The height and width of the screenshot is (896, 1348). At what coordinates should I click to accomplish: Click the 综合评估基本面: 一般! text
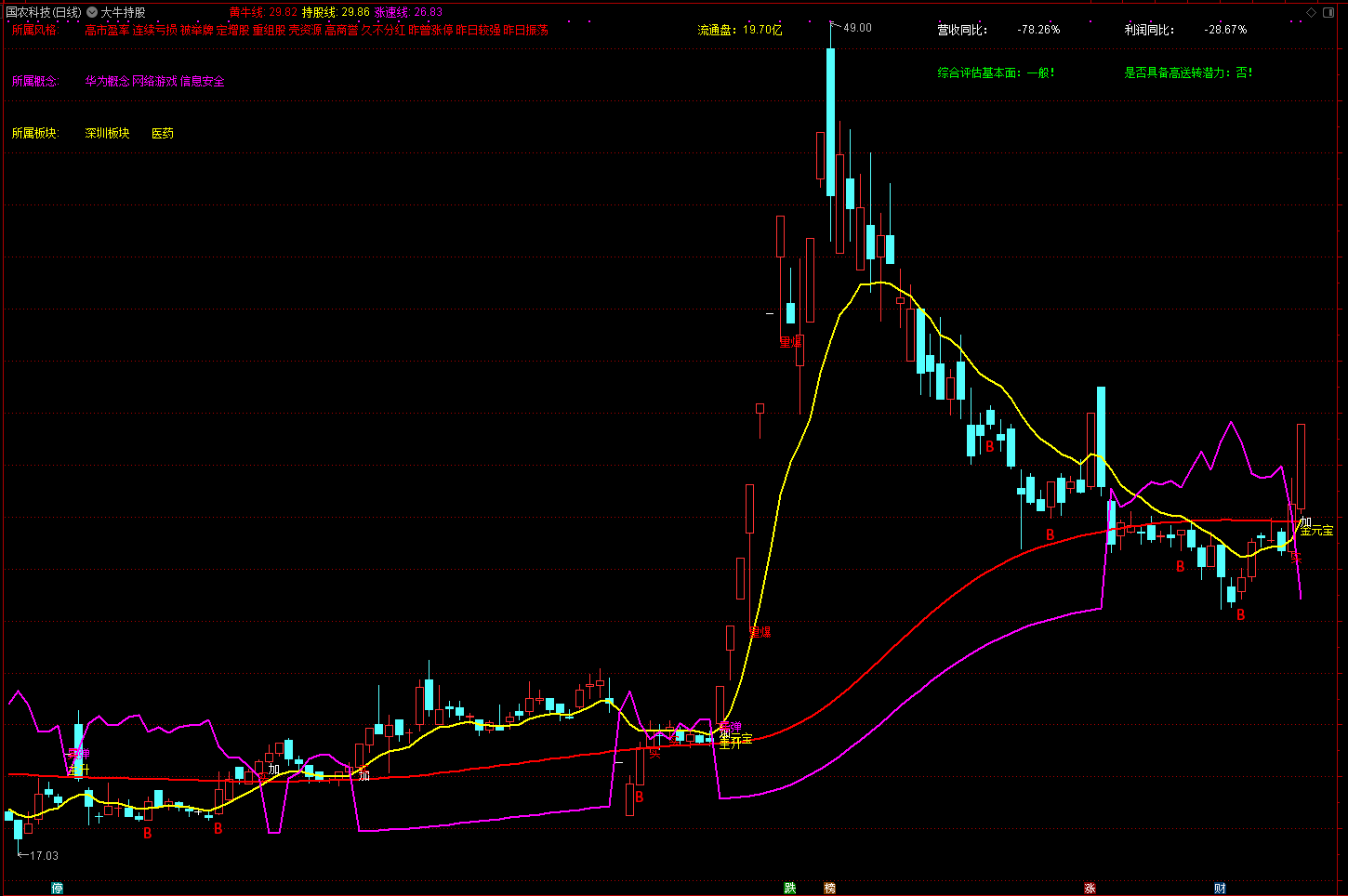tap(996, 72)
